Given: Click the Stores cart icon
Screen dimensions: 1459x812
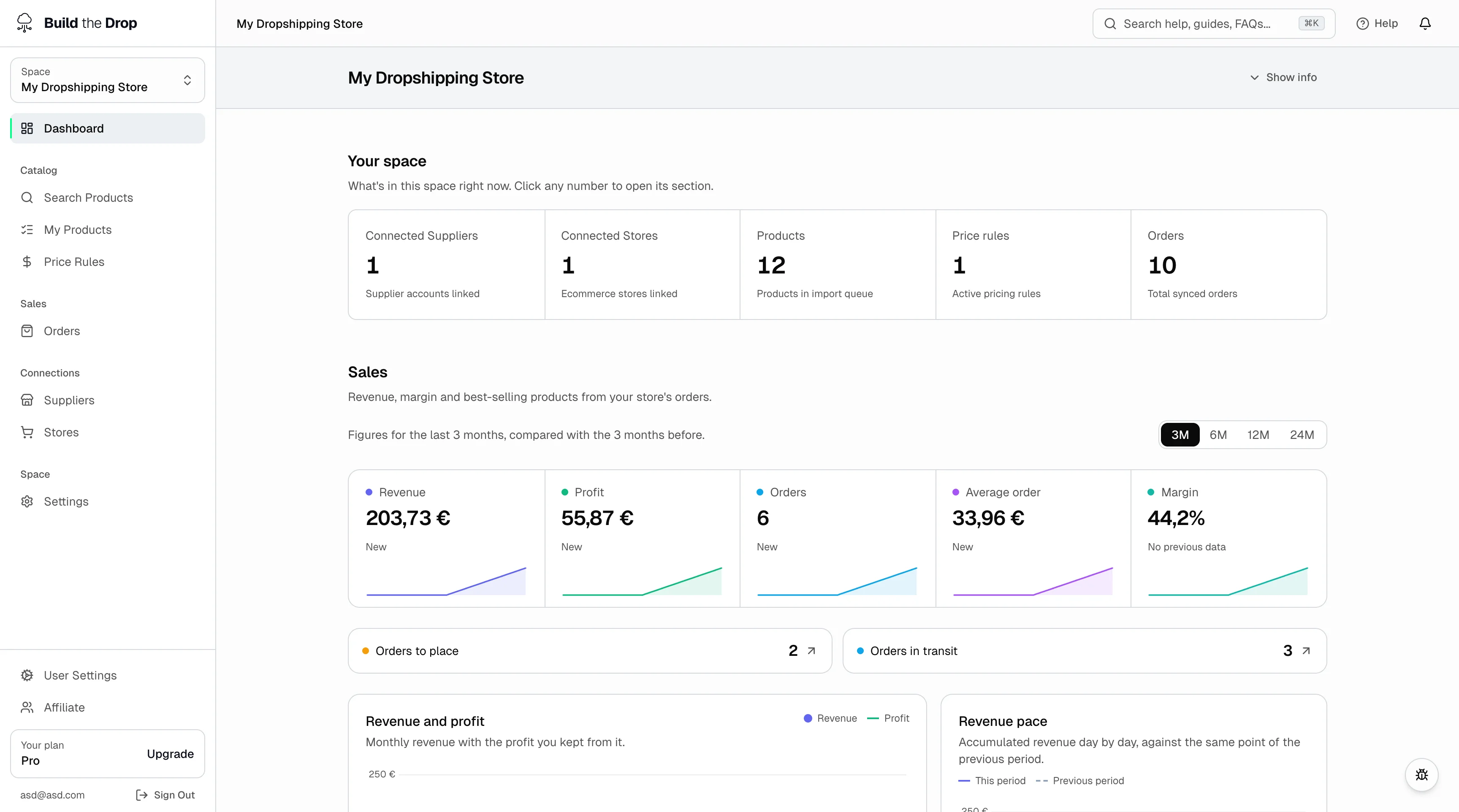Looking at the screenshot, I should [27, 432].
